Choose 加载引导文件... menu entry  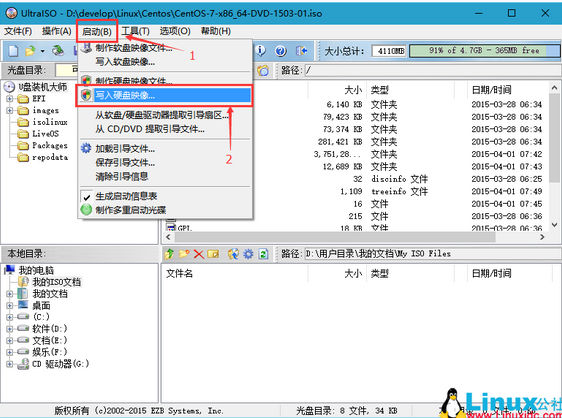[x=164, y=148]
